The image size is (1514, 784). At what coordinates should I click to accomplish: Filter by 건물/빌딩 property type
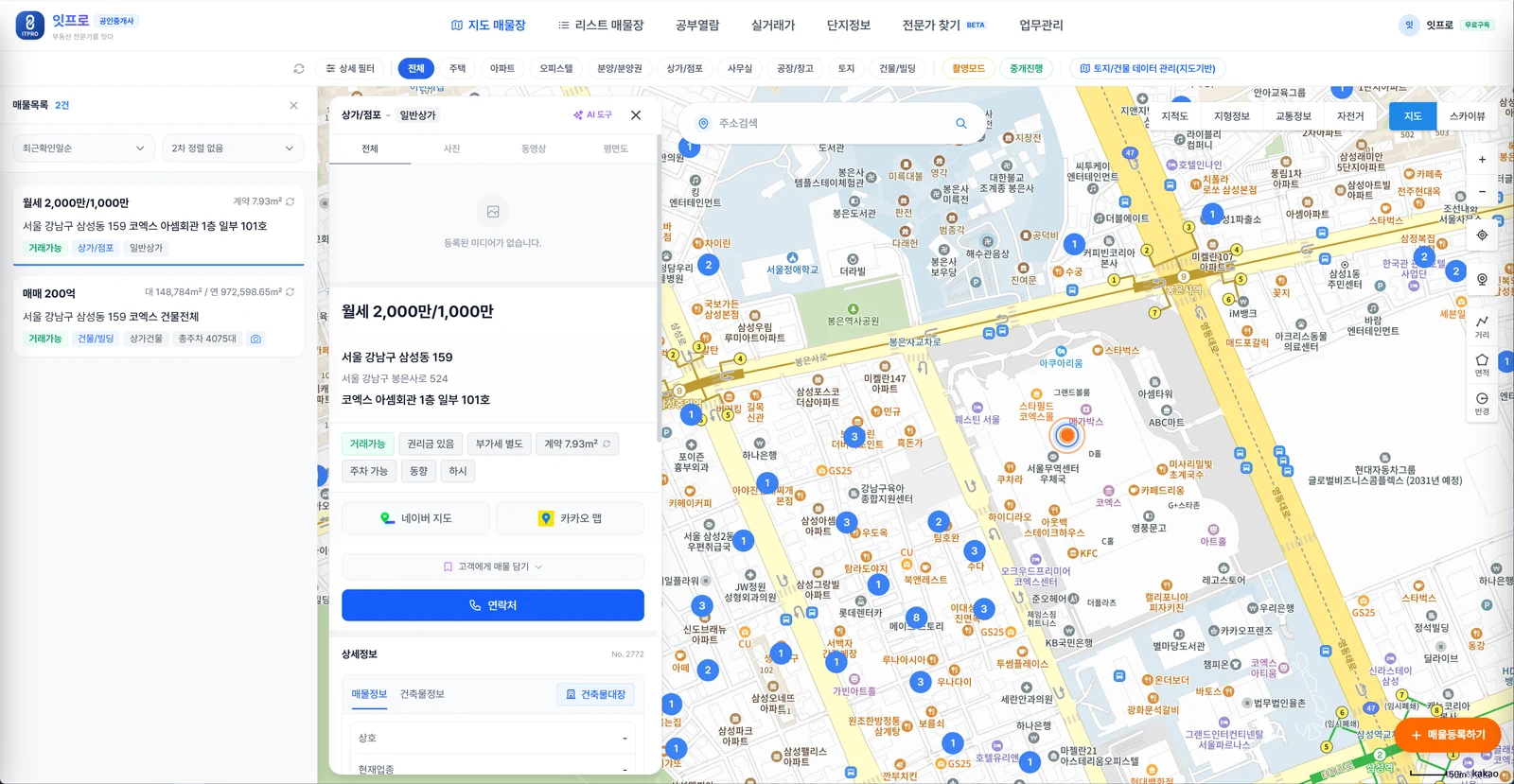tap(897, 68)
